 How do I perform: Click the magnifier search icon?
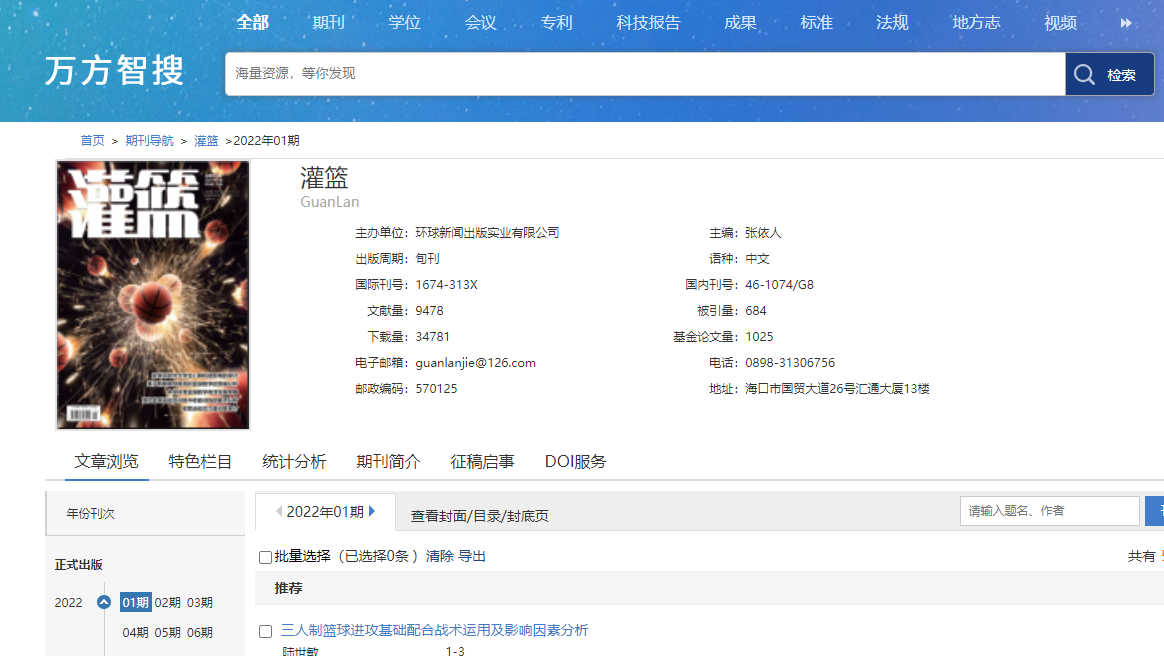(1085, 74)
